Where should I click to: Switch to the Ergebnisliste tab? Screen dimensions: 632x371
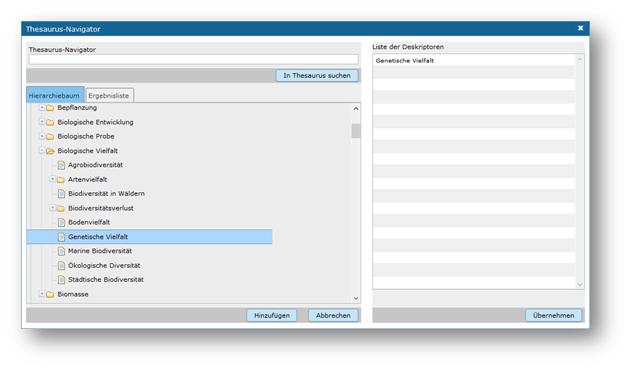pyautogui.click(x=109, y=96)
